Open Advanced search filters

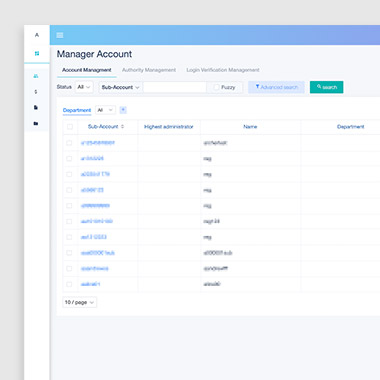click(x=276, y=87)
